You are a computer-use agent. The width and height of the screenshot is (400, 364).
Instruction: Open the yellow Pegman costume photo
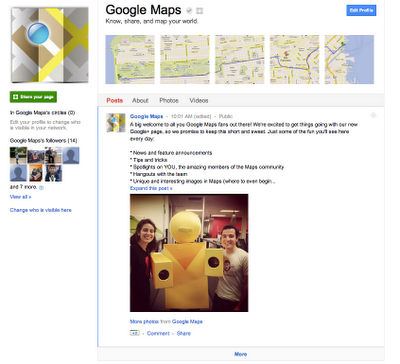(189, 253)
